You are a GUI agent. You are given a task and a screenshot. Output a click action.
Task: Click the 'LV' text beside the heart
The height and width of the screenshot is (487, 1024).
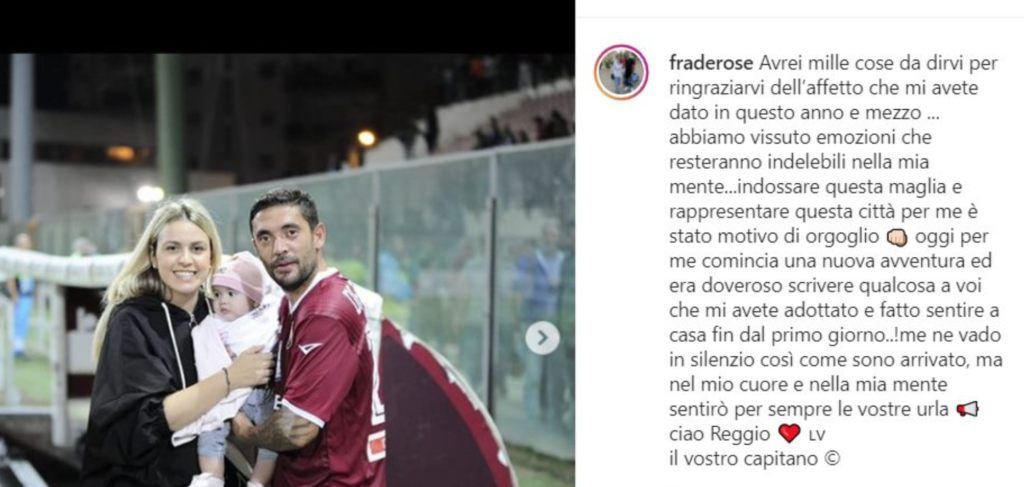816,435
